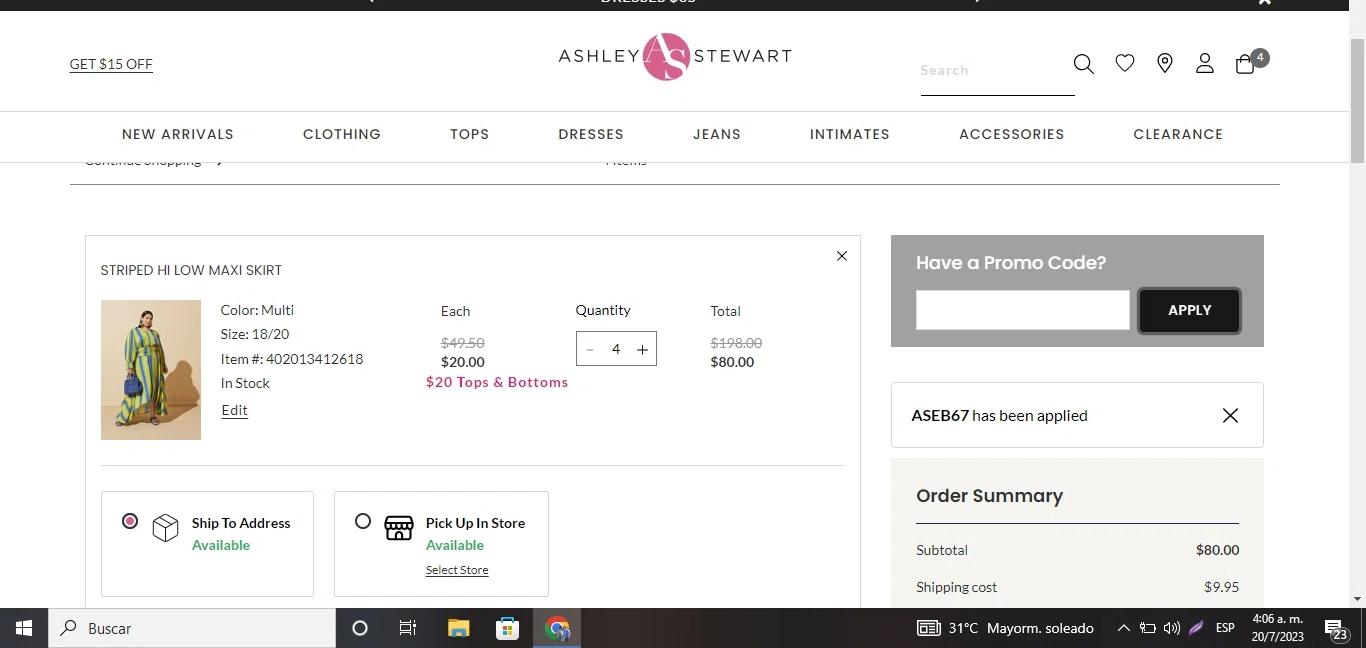This screenshot has width=1366, height=648.
Task: Open the wishlist heart icon
Action: pos(1125,64)
